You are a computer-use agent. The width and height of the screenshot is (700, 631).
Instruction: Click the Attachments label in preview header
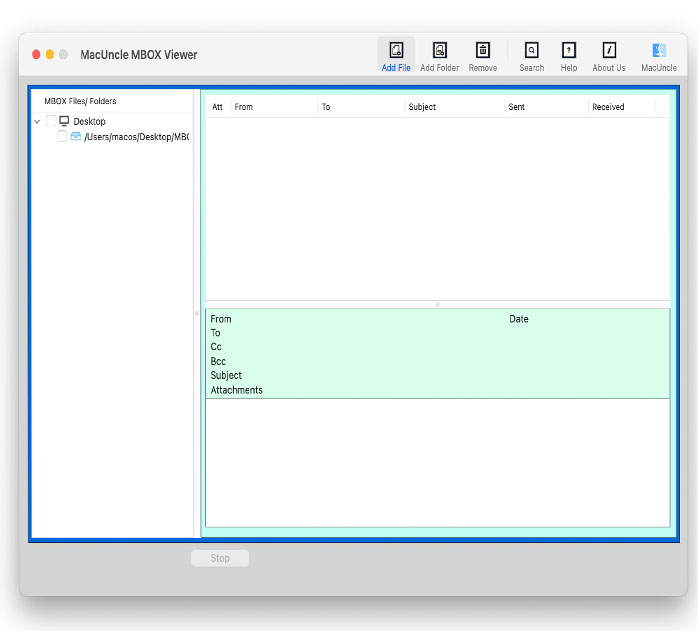pos(237,390)
